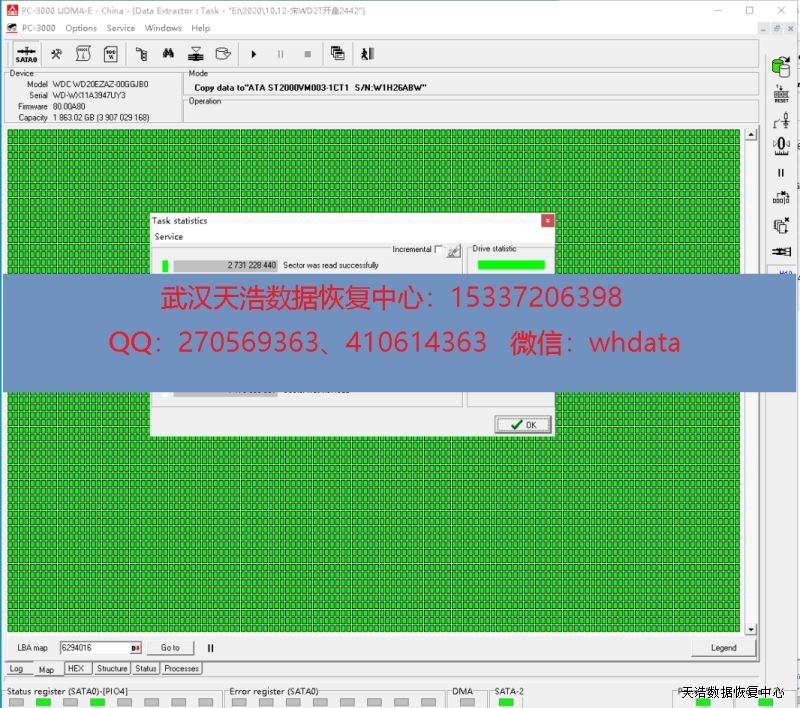
Task: Switch to the Structure tab
Action: click(112, 668)
